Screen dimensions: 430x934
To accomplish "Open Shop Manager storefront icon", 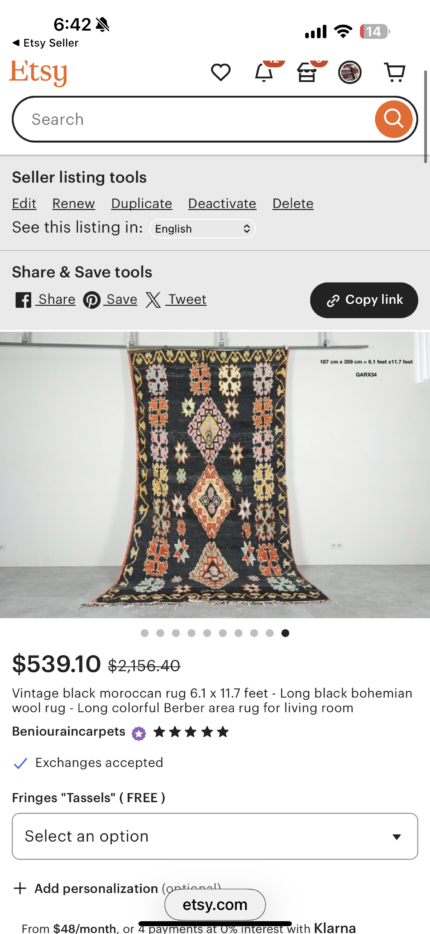I will 307,73.
